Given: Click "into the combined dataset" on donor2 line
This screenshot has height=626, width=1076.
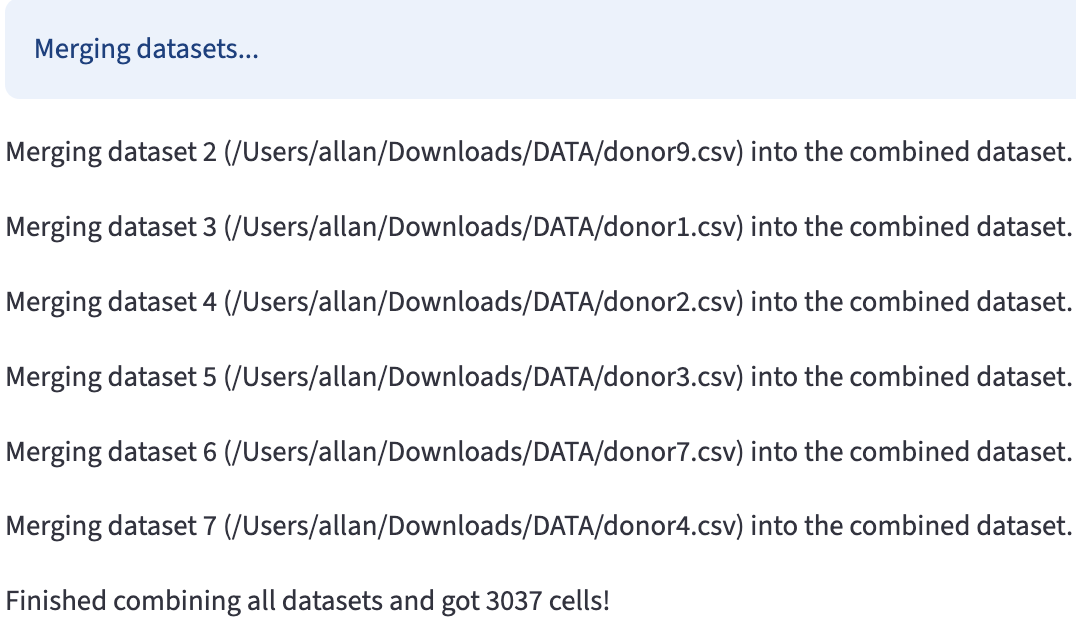Looking at the screenshot, I should click(910, 302).
